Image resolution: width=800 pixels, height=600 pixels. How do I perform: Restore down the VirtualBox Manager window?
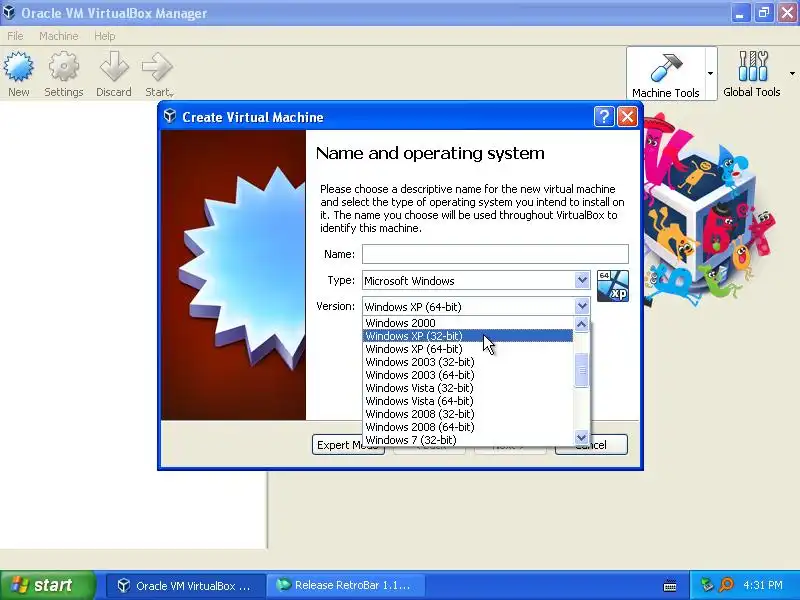pyautogui.click(x=764, y=13)
